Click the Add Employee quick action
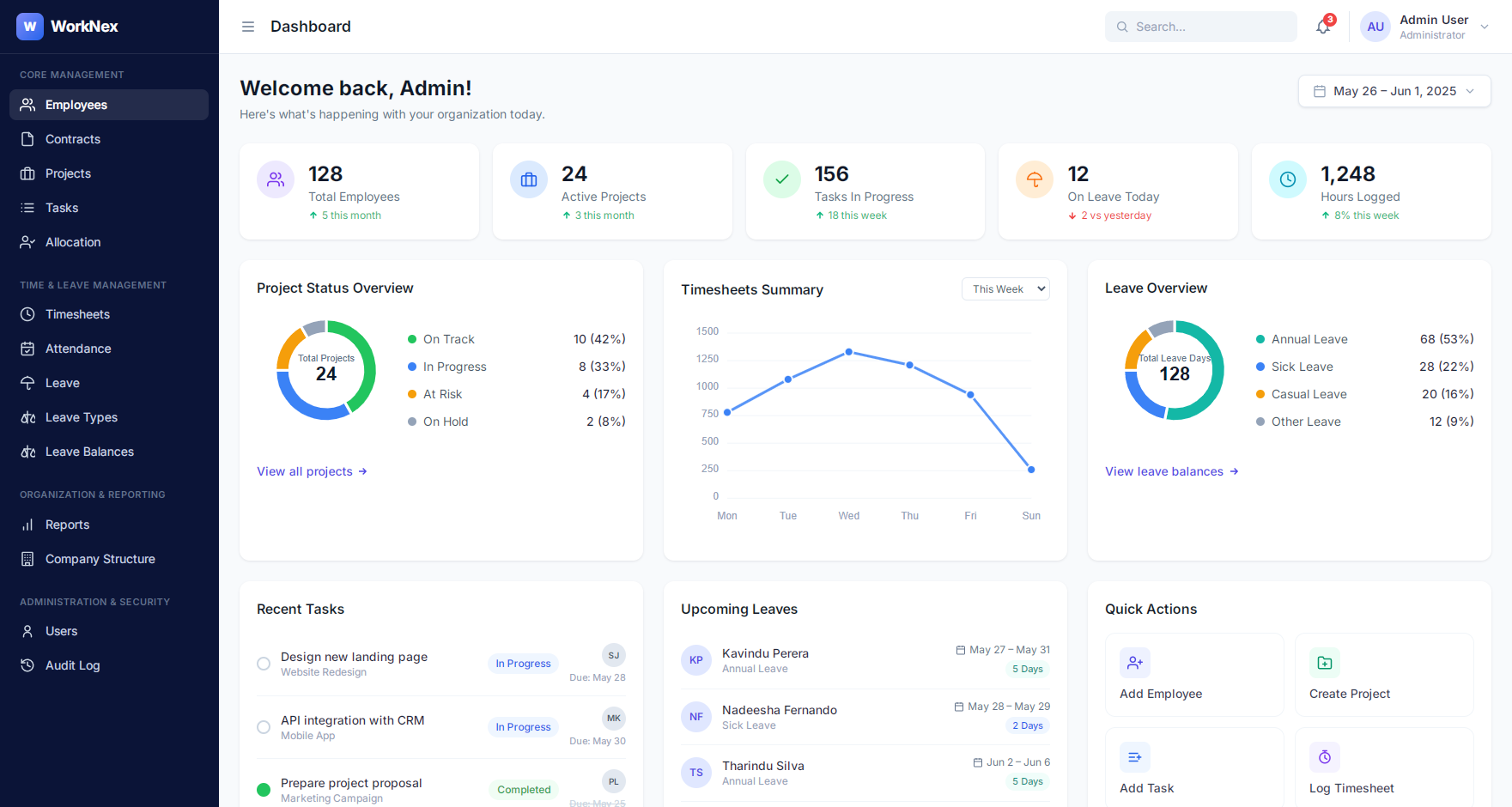Screen dimensions: 1512x807 coord(1194,675)
